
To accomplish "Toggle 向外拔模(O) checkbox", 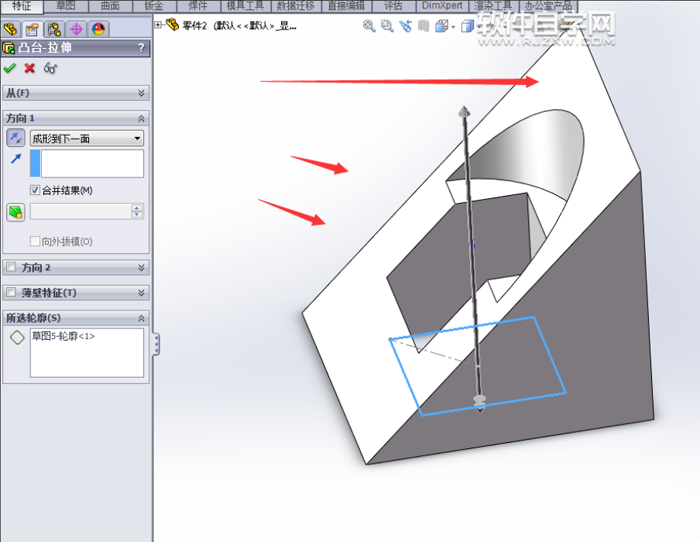I will pyautogui.click(x=35, y=242).
